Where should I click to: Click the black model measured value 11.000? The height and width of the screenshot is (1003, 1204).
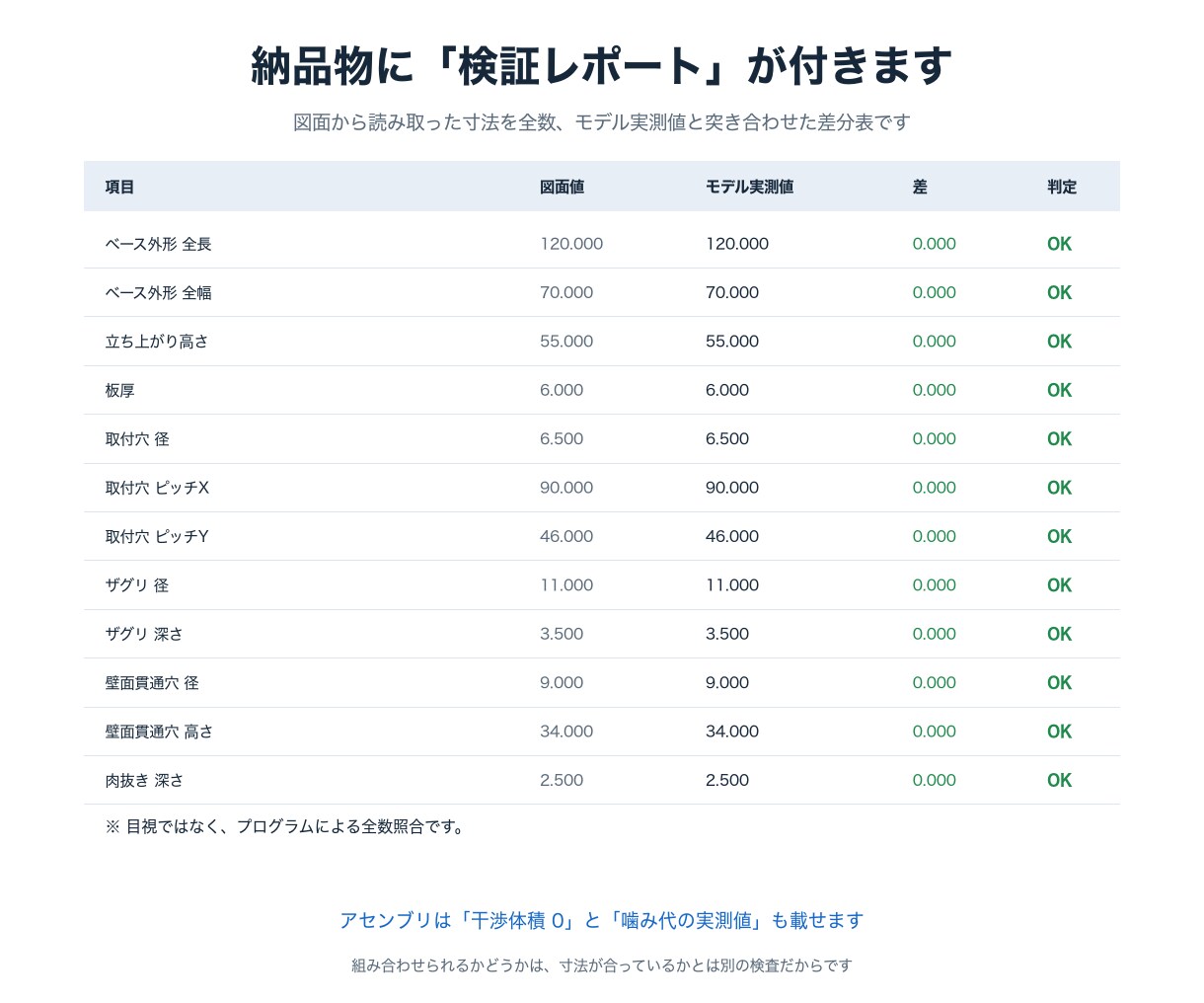click(732, 585)
